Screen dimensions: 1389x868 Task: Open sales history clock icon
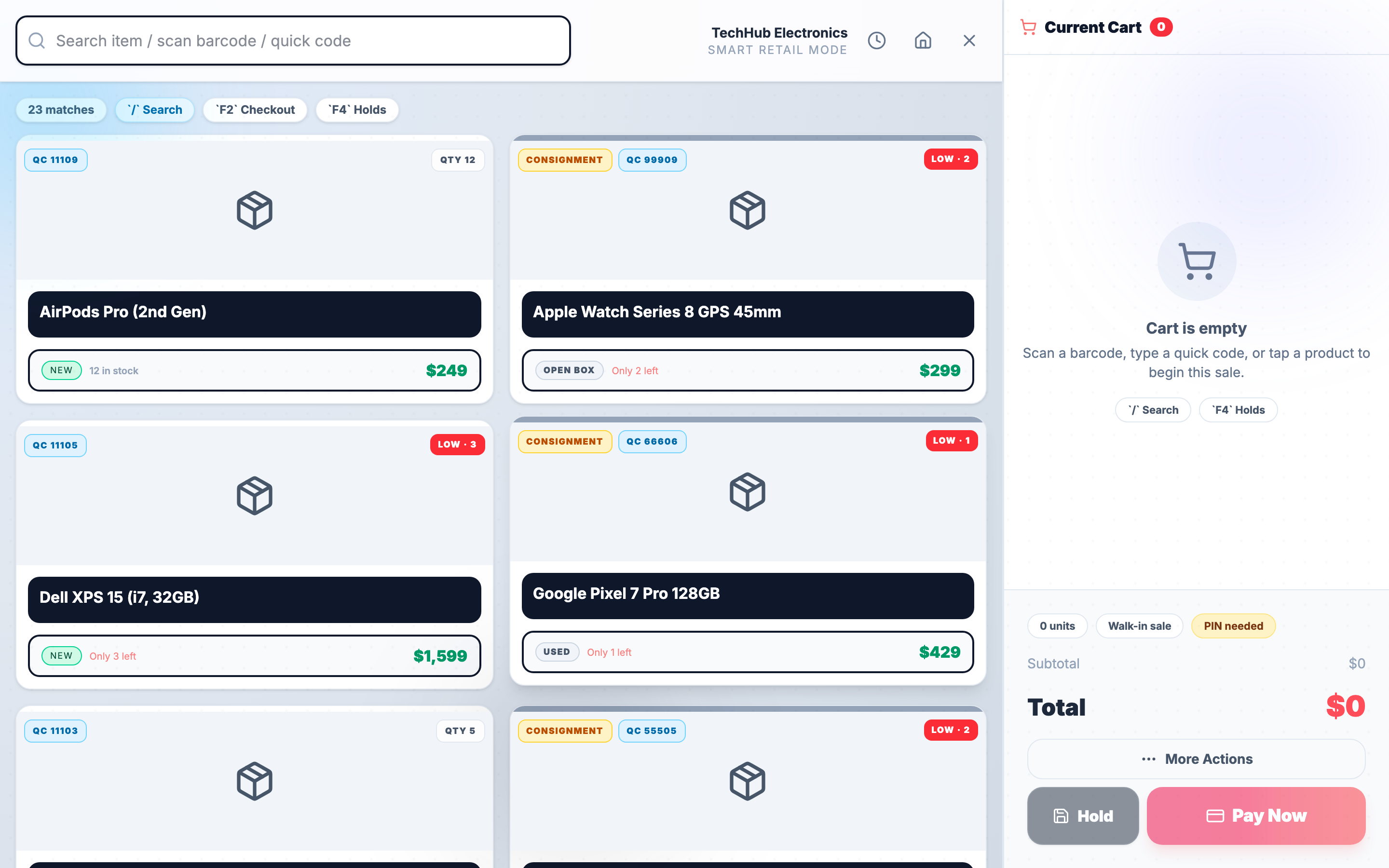(x=876, y=41)
